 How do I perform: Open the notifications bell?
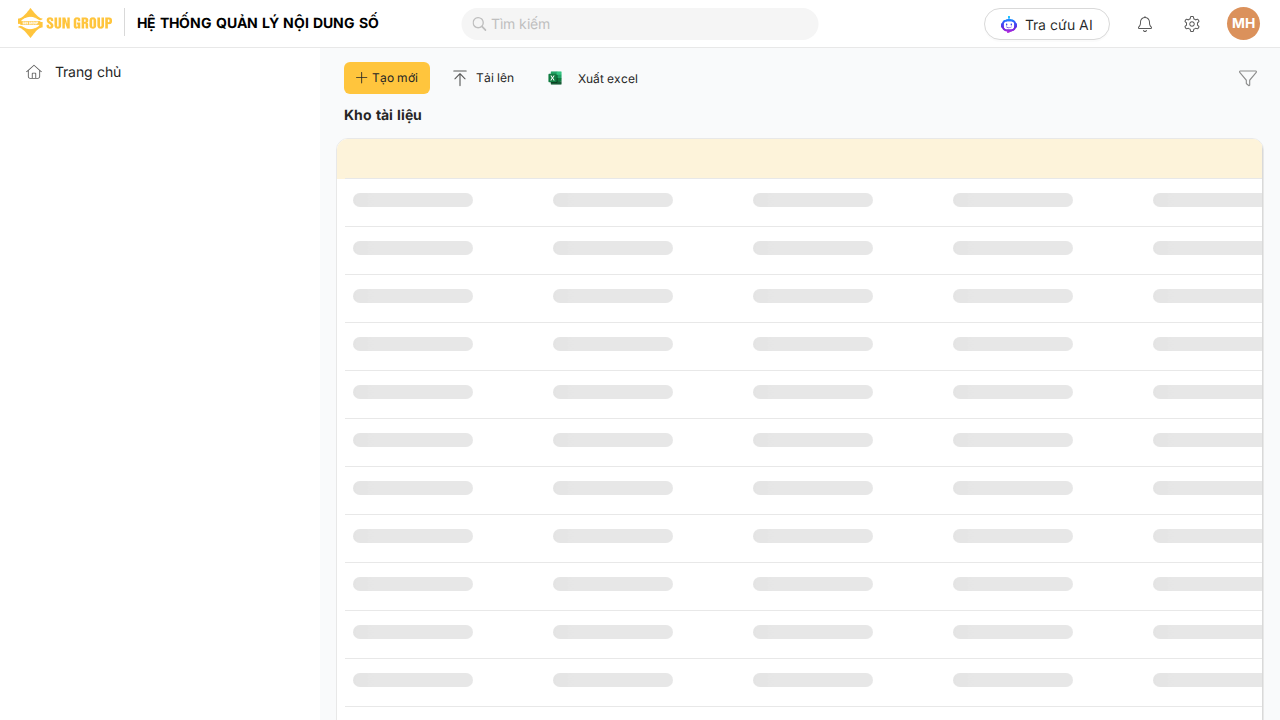pos(1145,24)
